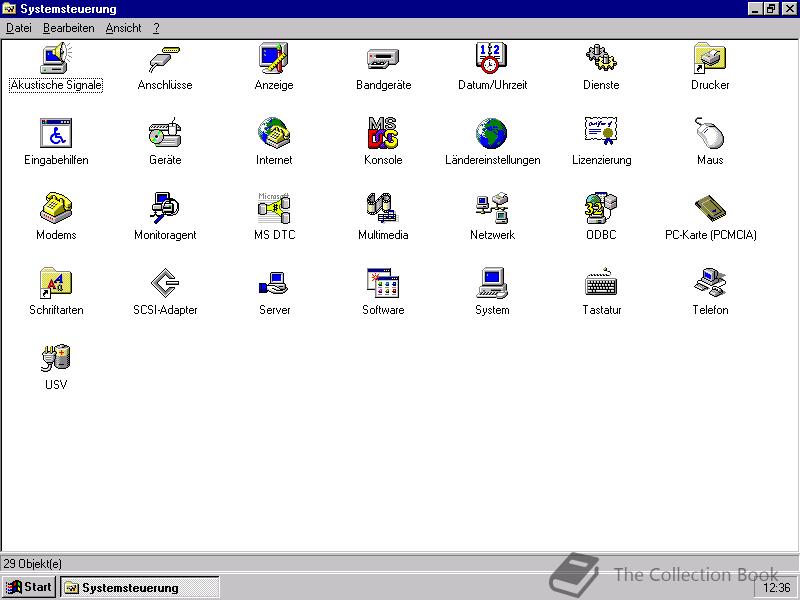The width and height of the screenshot is (800, 600).
Task: Select the Monitoragent icon
Action: click(x=165, y=208)
